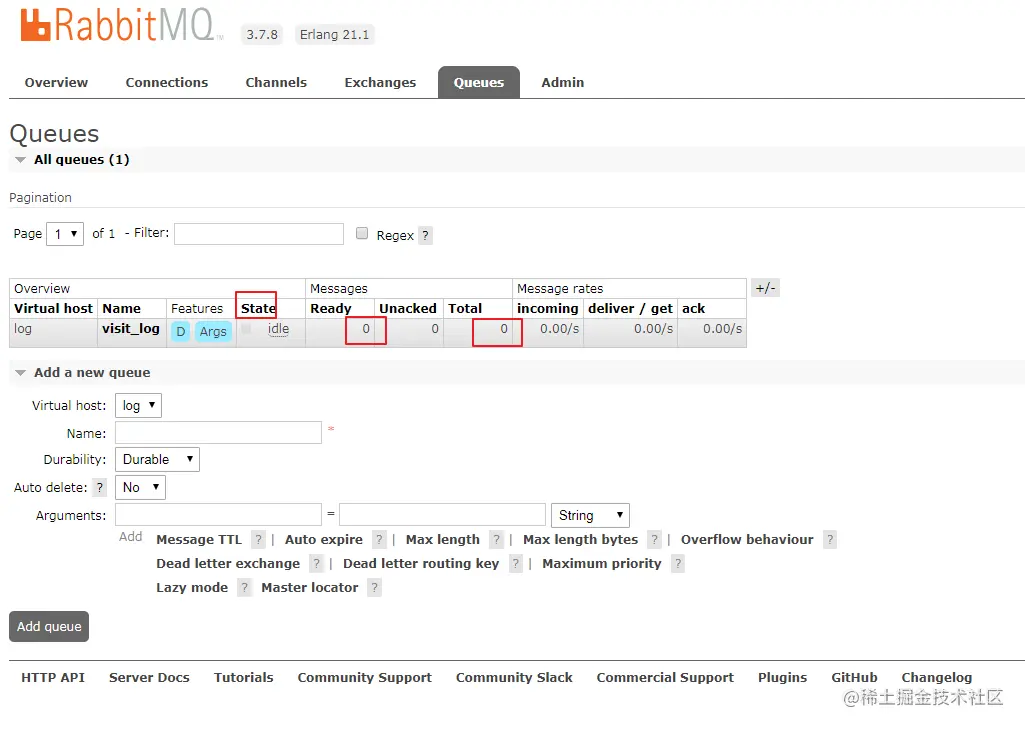Focus the queue Filter input field
1025x729 pixels.
pyautogui.click(x=259, y=233)
